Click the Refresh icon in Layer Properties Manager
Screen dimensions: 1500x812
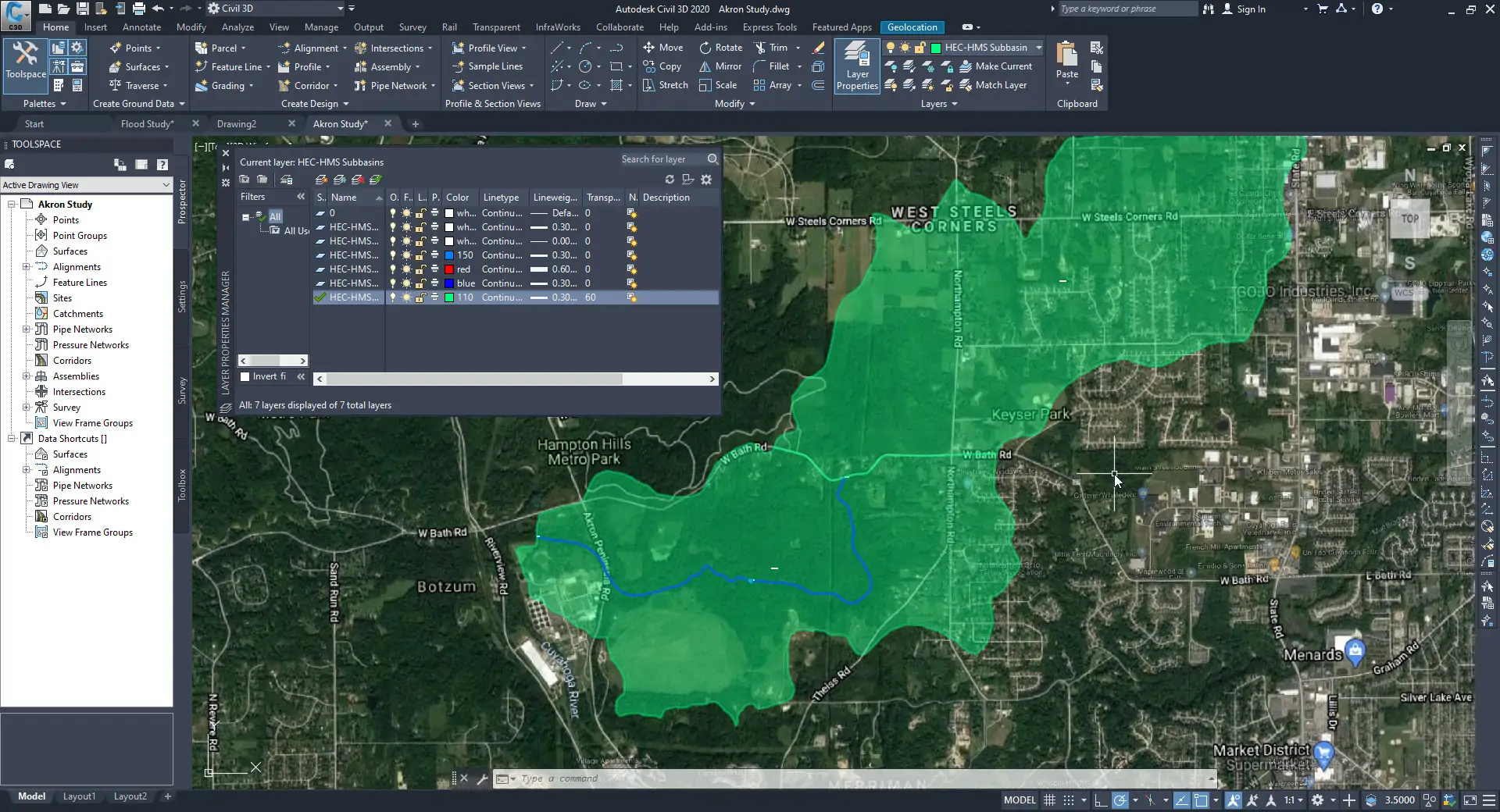670,180
